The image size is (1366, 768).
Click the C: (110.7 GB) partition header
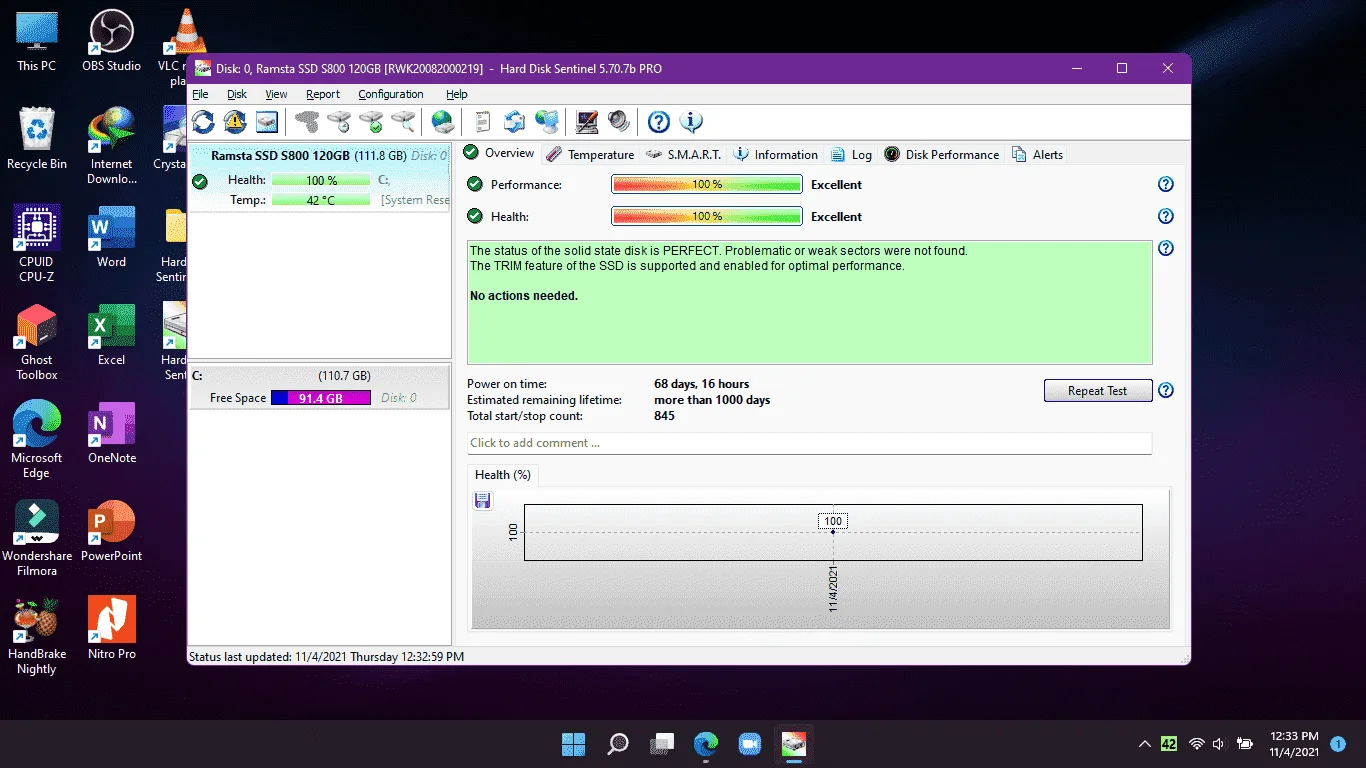319,375
